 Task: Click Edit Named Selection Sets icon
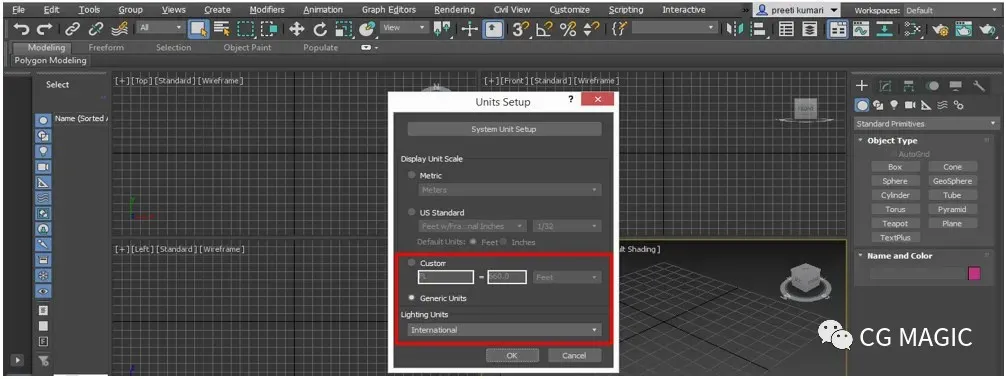coord(619,29)
